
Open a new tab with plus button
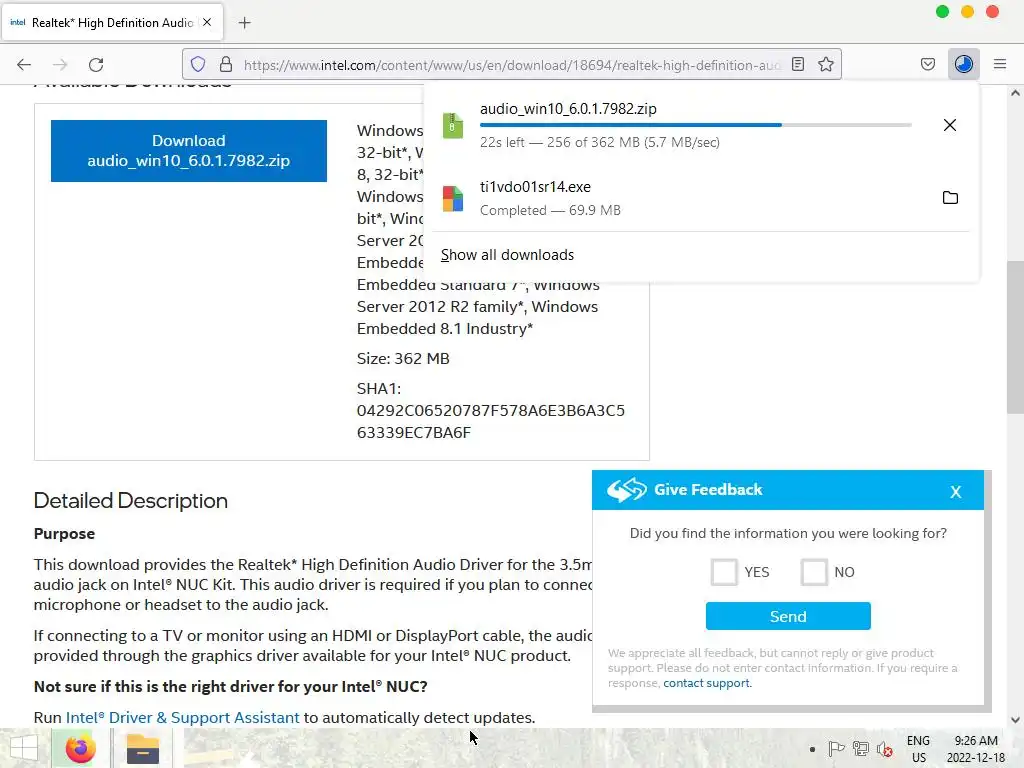click(x=244, y=23)
